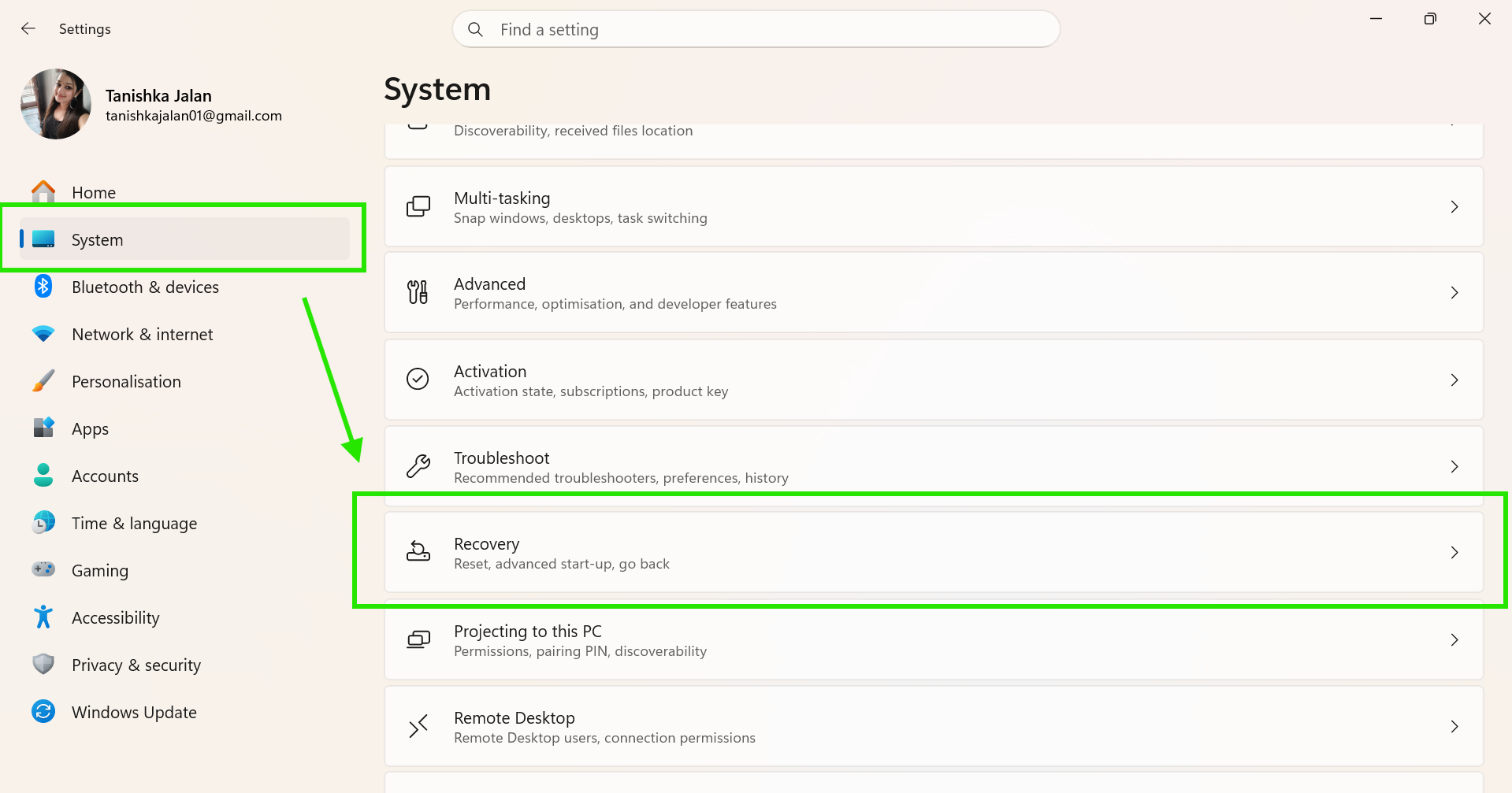
Task: Click the Time & language globe icon
Action: pos(43,522)
